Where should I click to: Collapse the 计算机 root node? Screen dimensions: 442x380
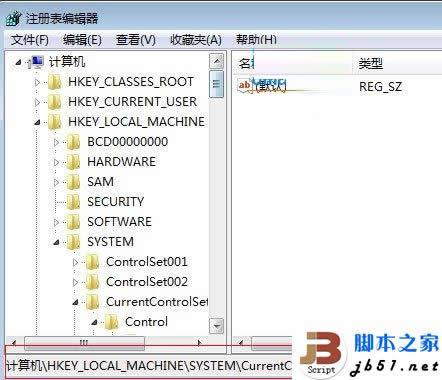(x=19, y=62)
